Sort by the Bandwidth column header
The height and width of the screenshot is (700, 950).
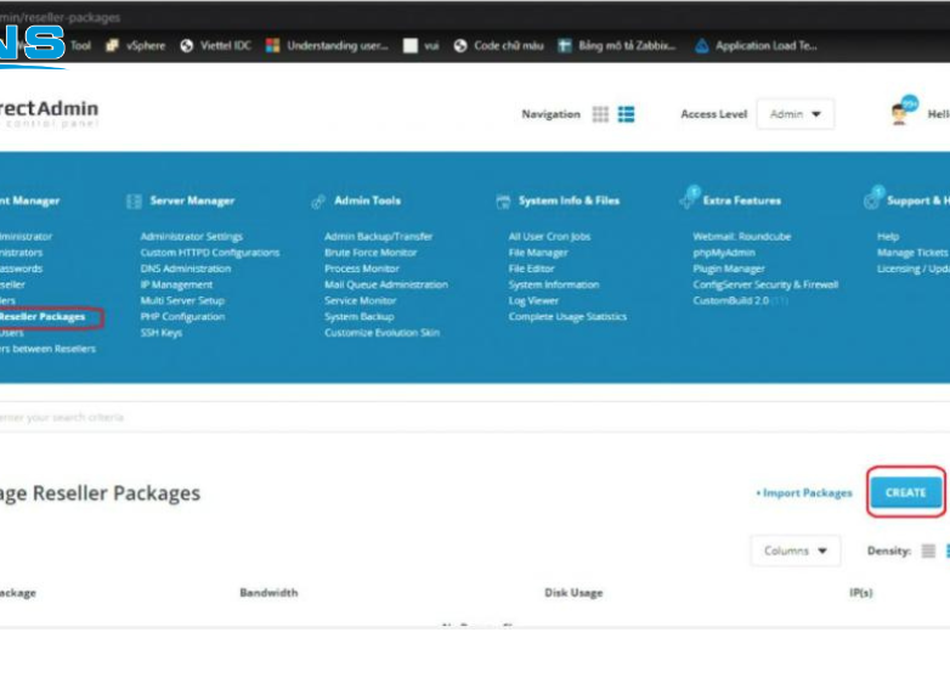tap(268, 593)
